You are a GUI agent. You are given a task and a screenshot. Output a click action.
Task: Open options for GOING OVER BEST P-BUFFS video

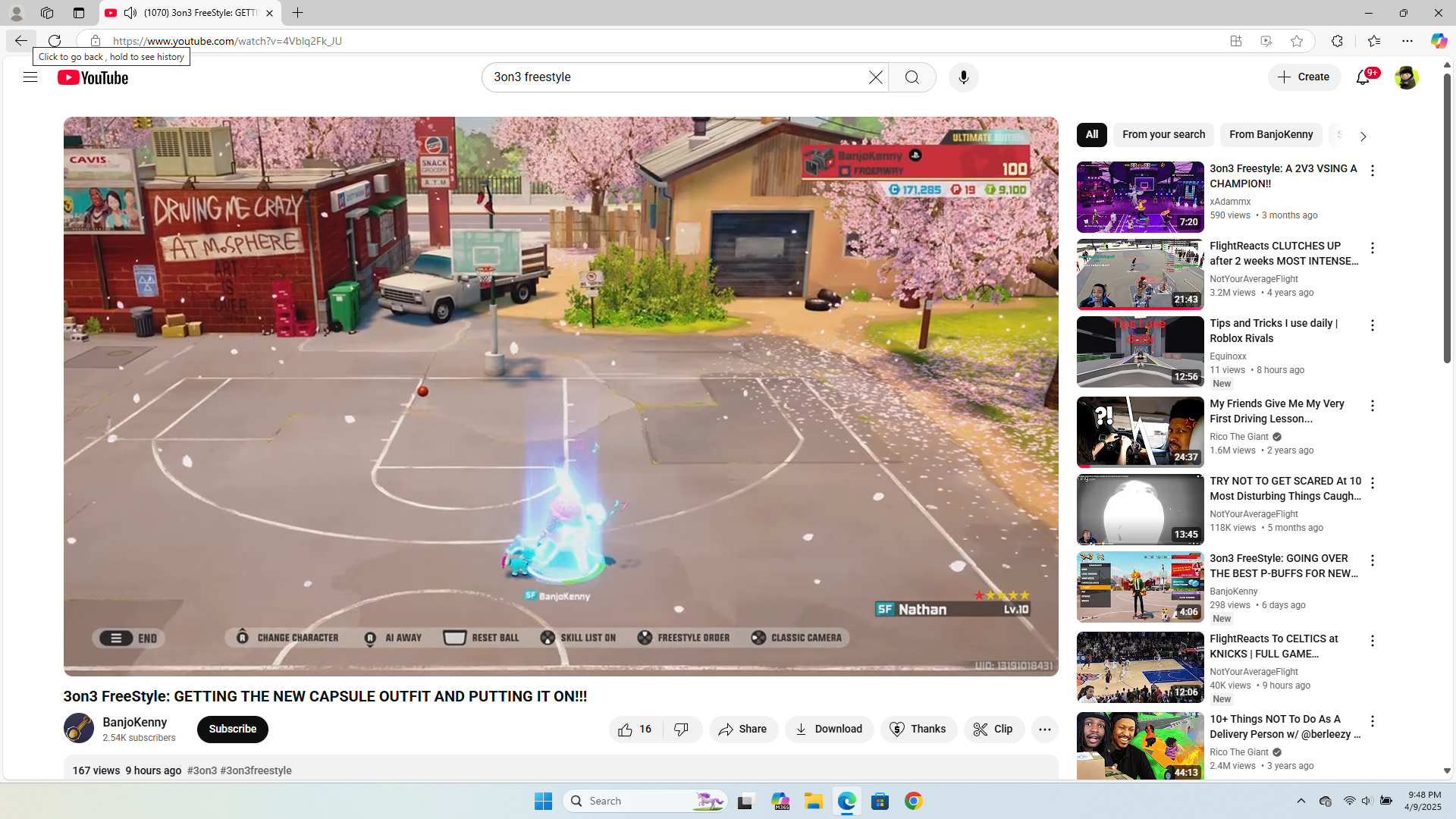[1373, 560]
